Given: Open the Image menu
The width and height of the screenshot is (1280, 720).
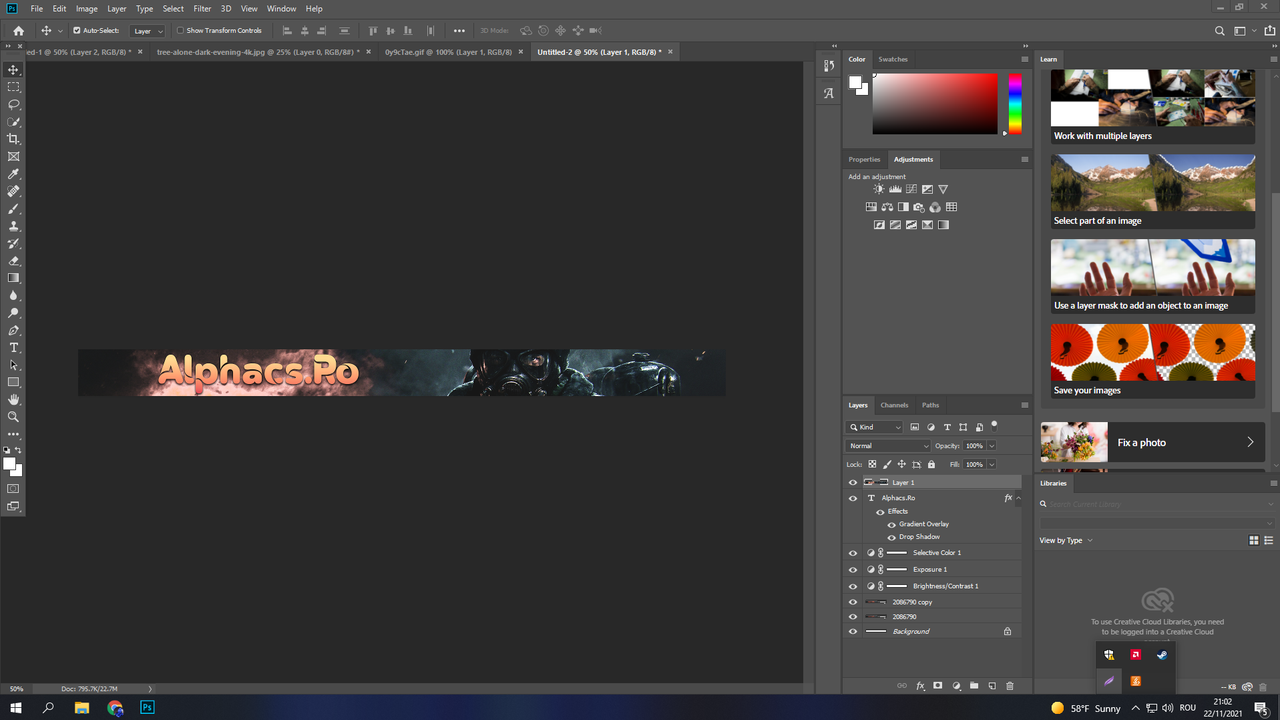Looking at the screenshot, I should (x=87, y=9).
